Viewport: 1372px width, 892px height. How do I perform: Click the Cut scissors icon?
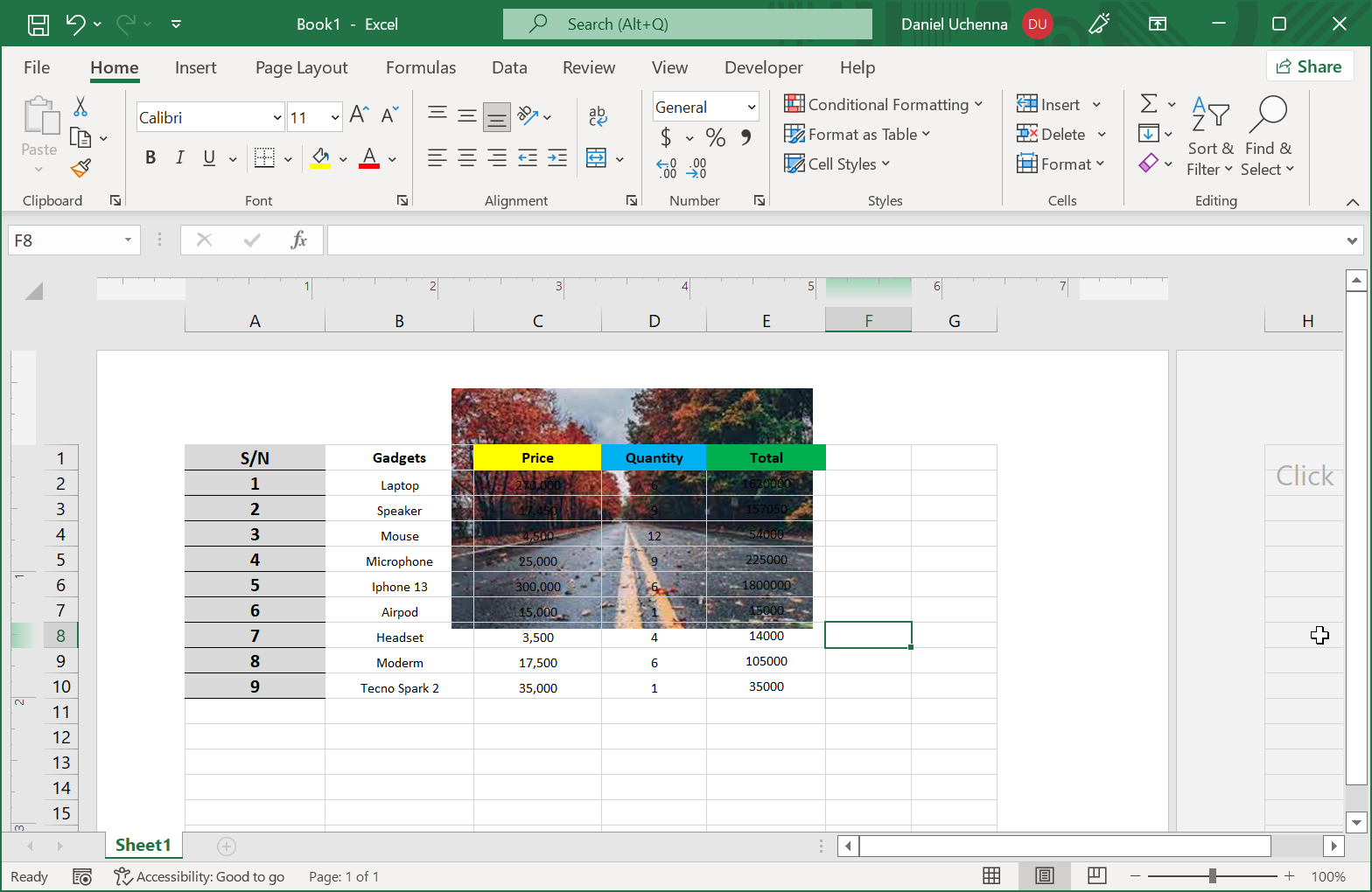tap(80, 107)
